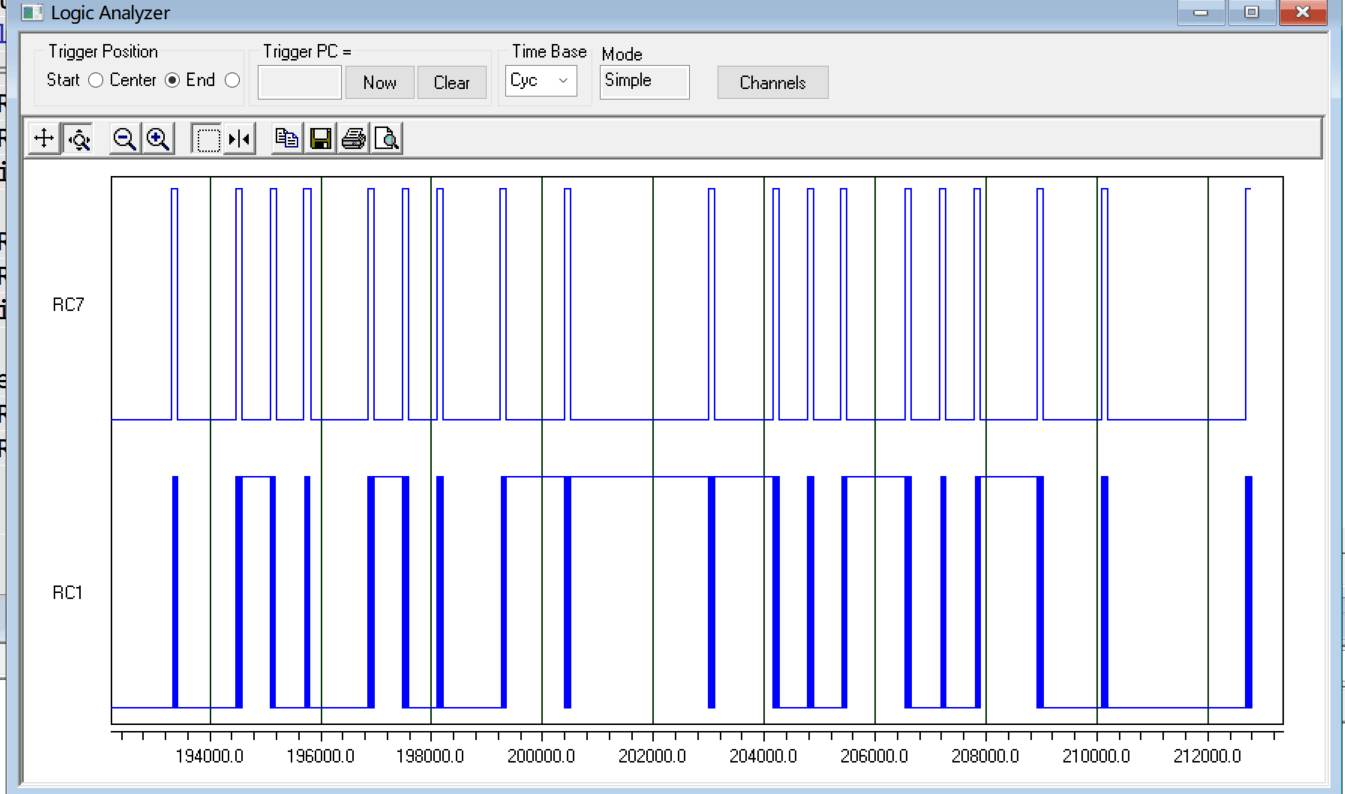
Task: Open the Time Base Cyc dropdown
Action: coord(540,81)
